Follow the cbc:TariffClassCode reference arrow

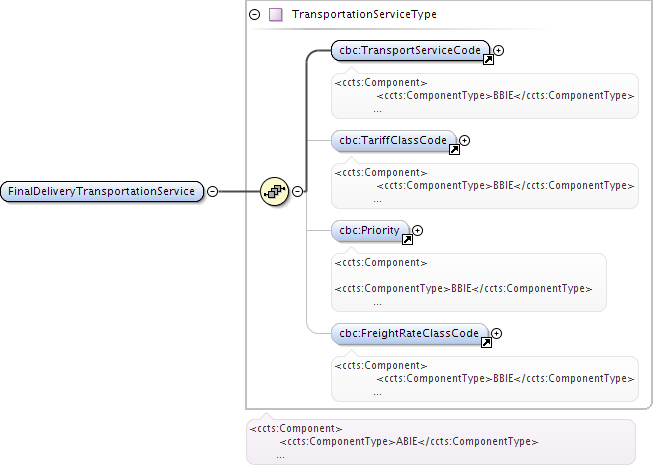point(454,150)
